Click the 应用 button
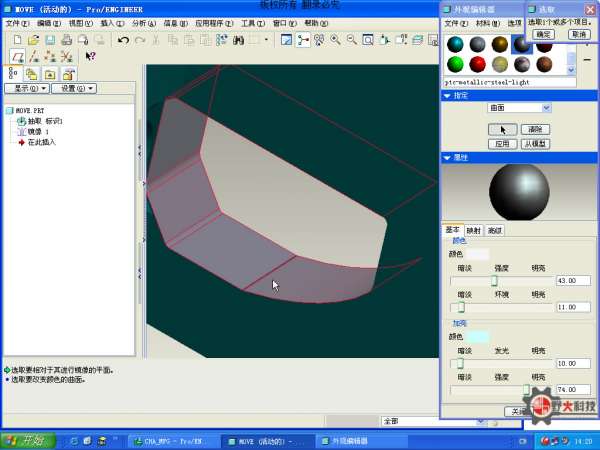 coord(503,143)
